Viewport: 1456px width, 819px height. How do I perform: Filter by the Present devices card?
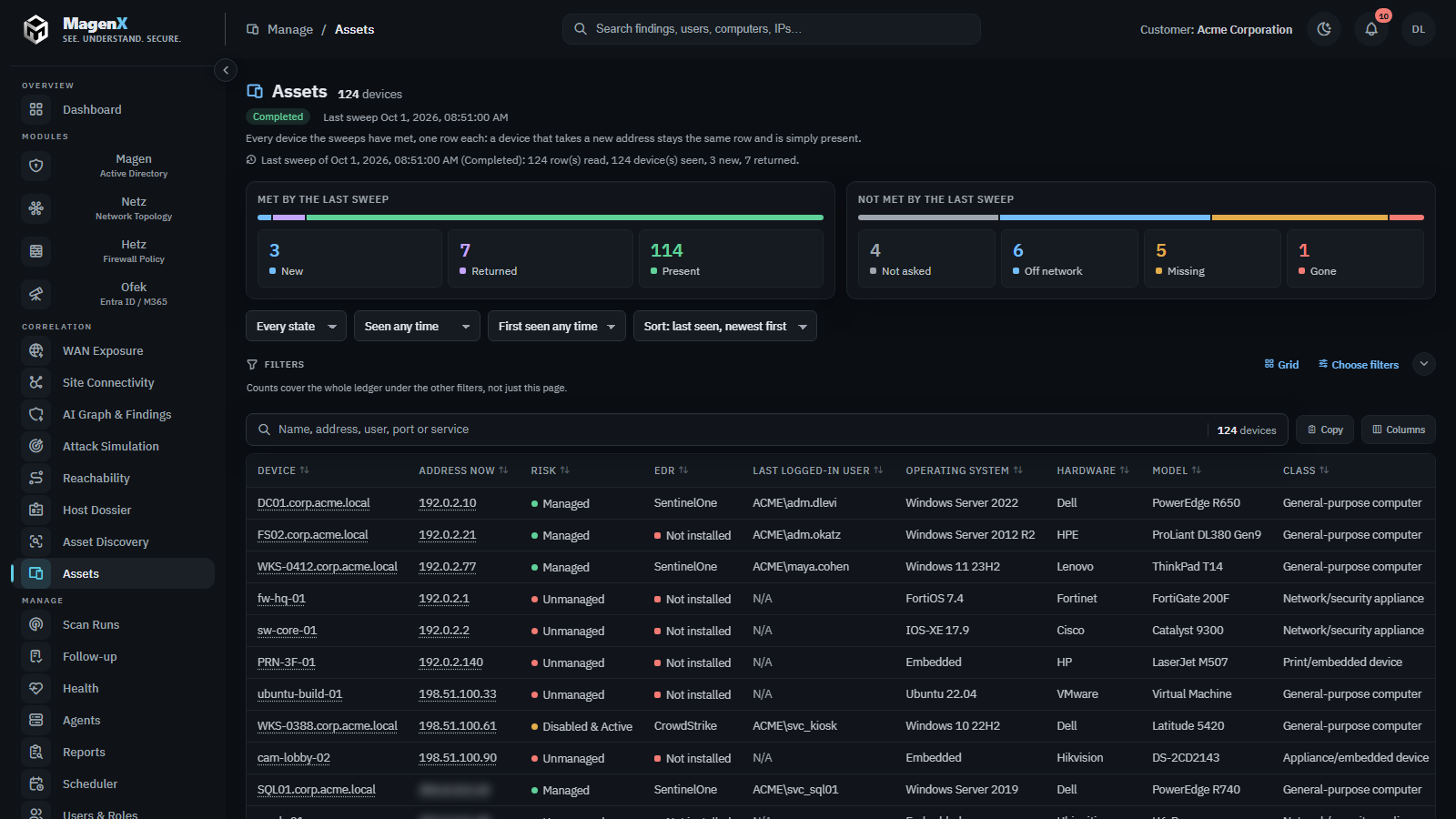point(731,258)
